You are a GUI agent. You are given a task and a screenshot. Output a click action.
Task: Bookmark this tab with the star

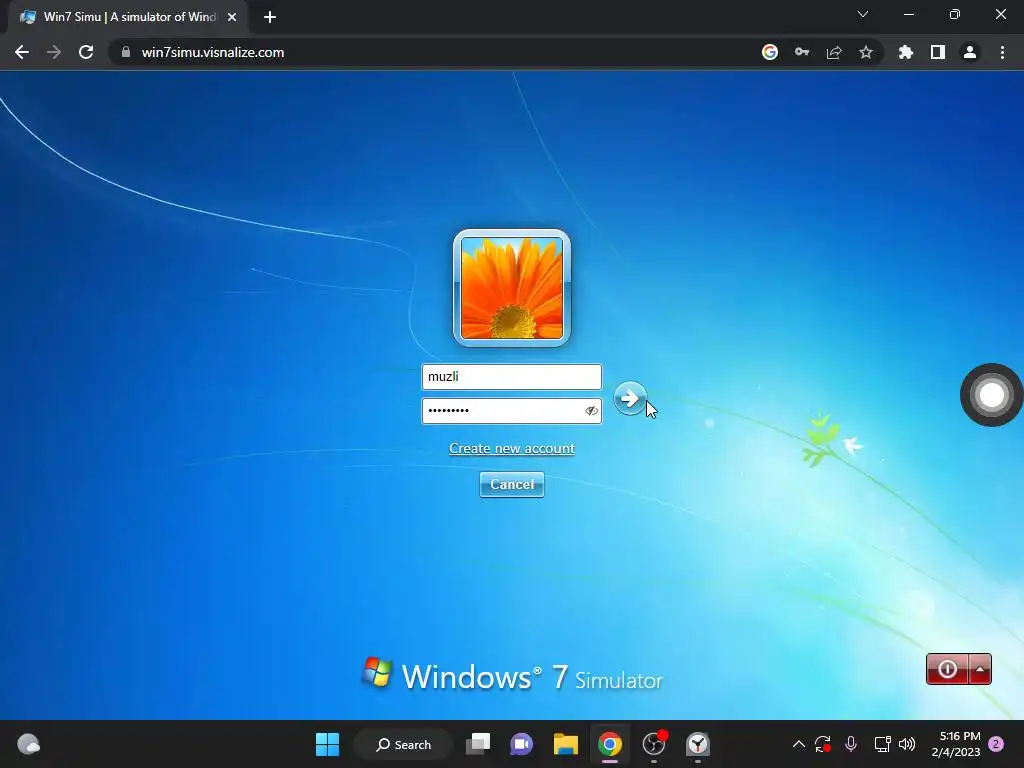866,52
